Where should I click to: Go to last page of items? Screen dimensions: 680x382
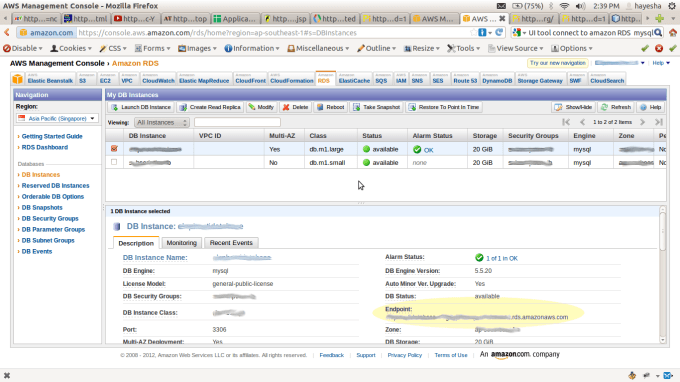659,122
